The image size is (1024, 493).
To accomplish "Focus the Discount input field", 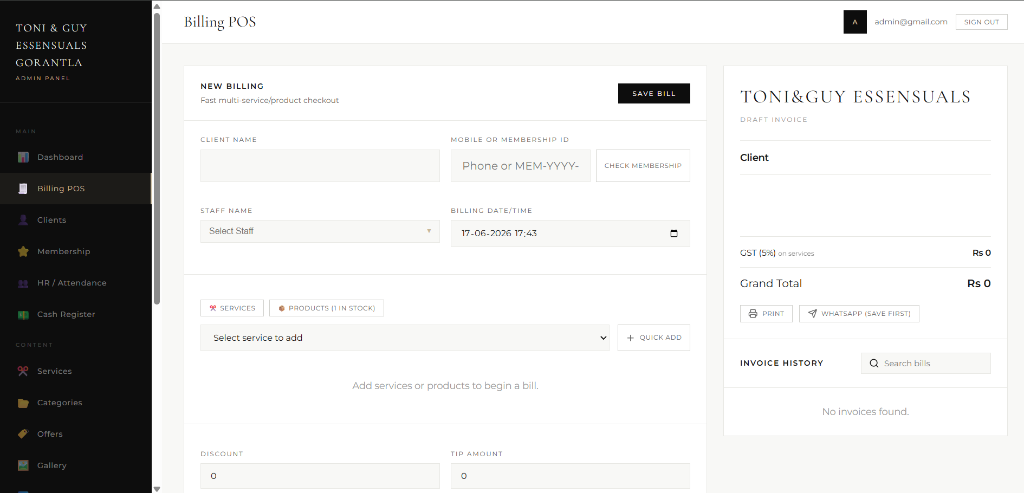I will click(320, 476).
